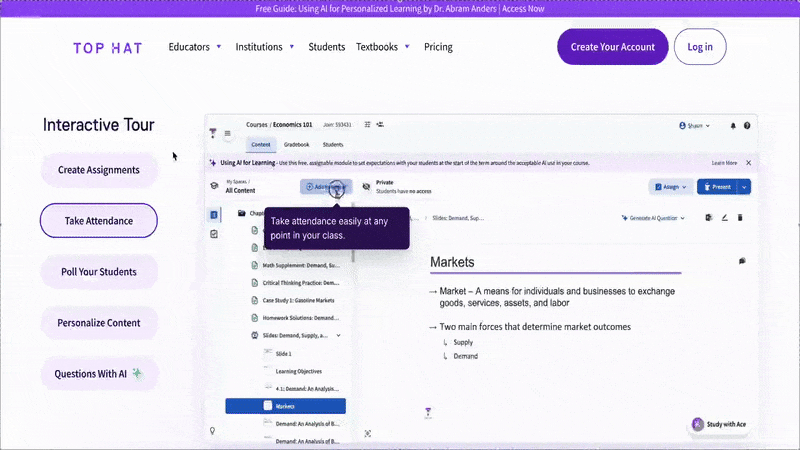
Task: Click the duplicate slide icon
Action: pyautogui.click(x=709, y=218)
